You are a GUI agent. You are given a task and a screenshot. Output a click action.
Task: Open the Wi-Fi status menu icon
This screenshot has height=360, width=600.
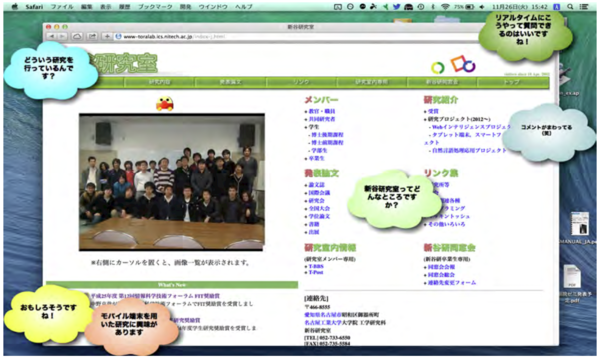point(445,7)
